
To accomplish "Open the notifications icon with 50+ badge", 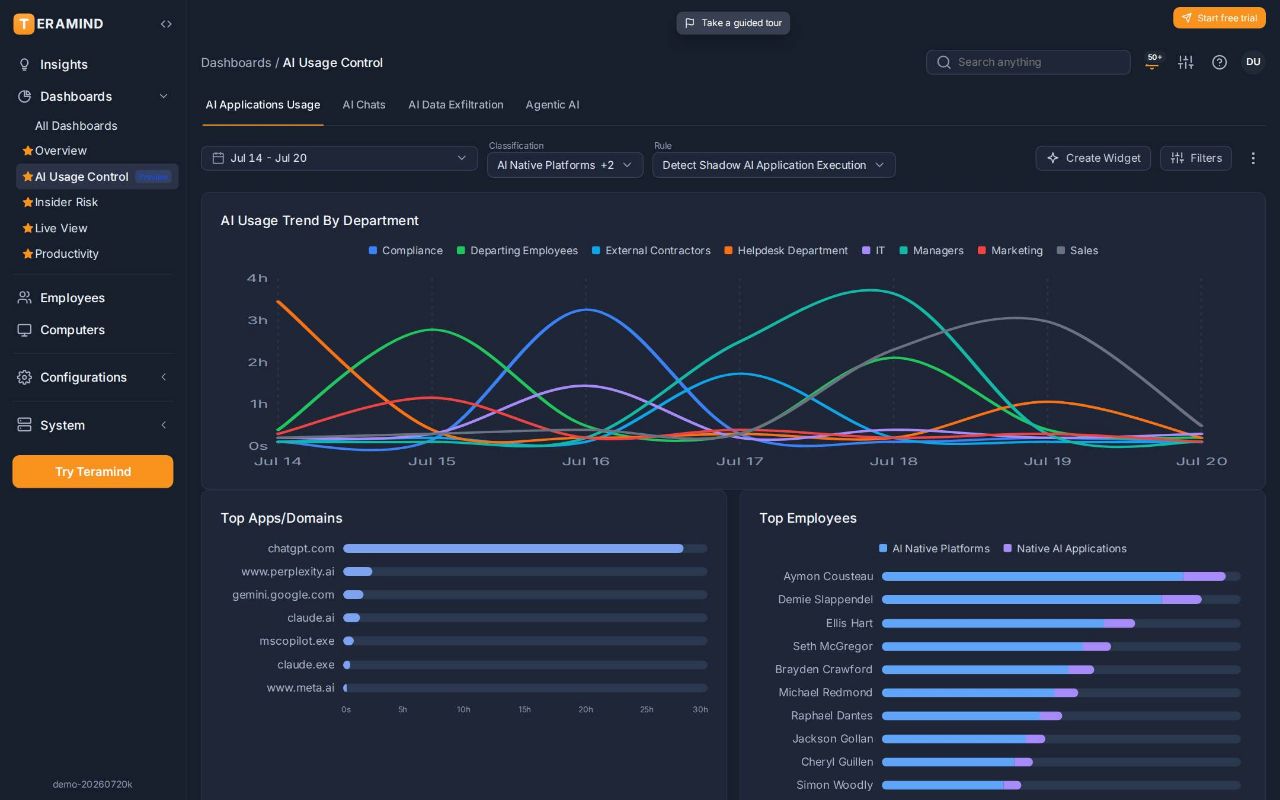I will [1153, 62].
